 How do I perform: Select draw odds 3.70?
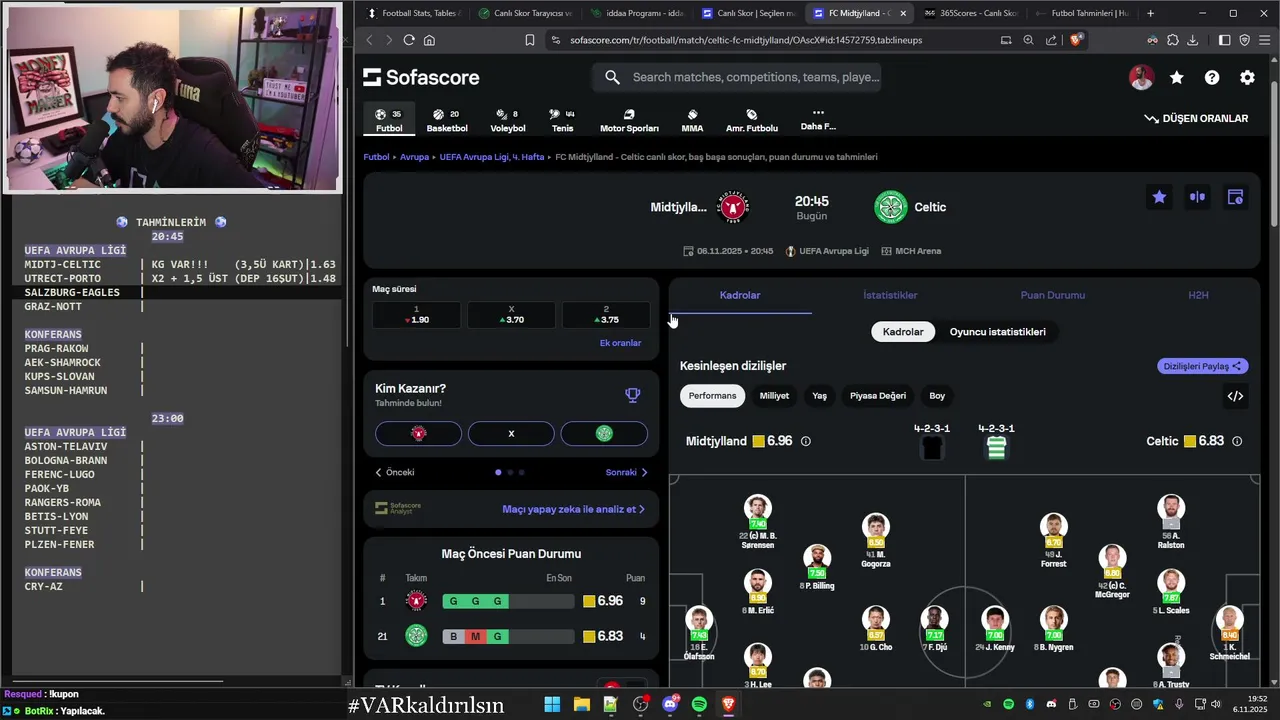(x=511, y=315)
